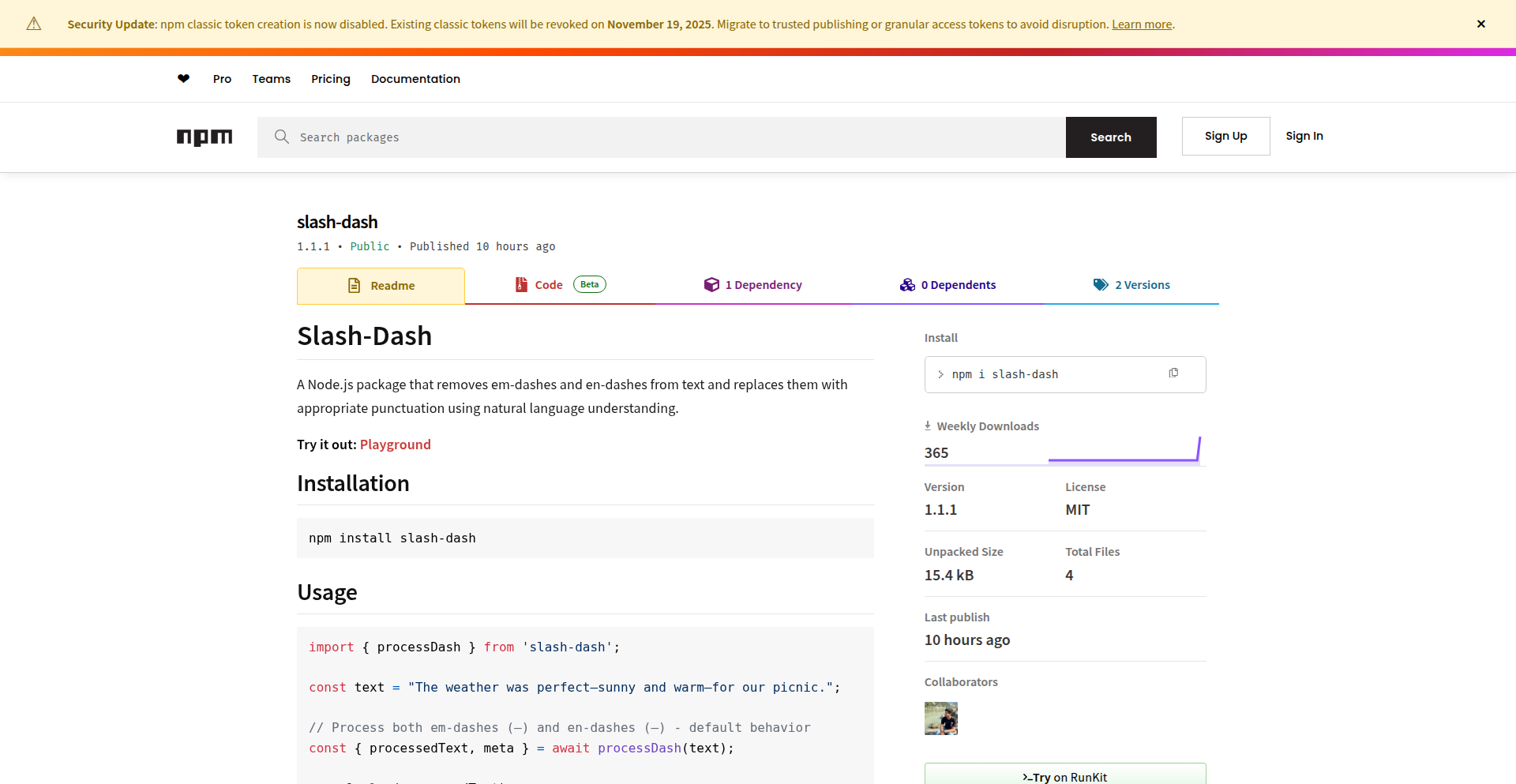The image size is (1516, 784).
Task: Select the 1 Dependency tab
Action: click(764, 284)
